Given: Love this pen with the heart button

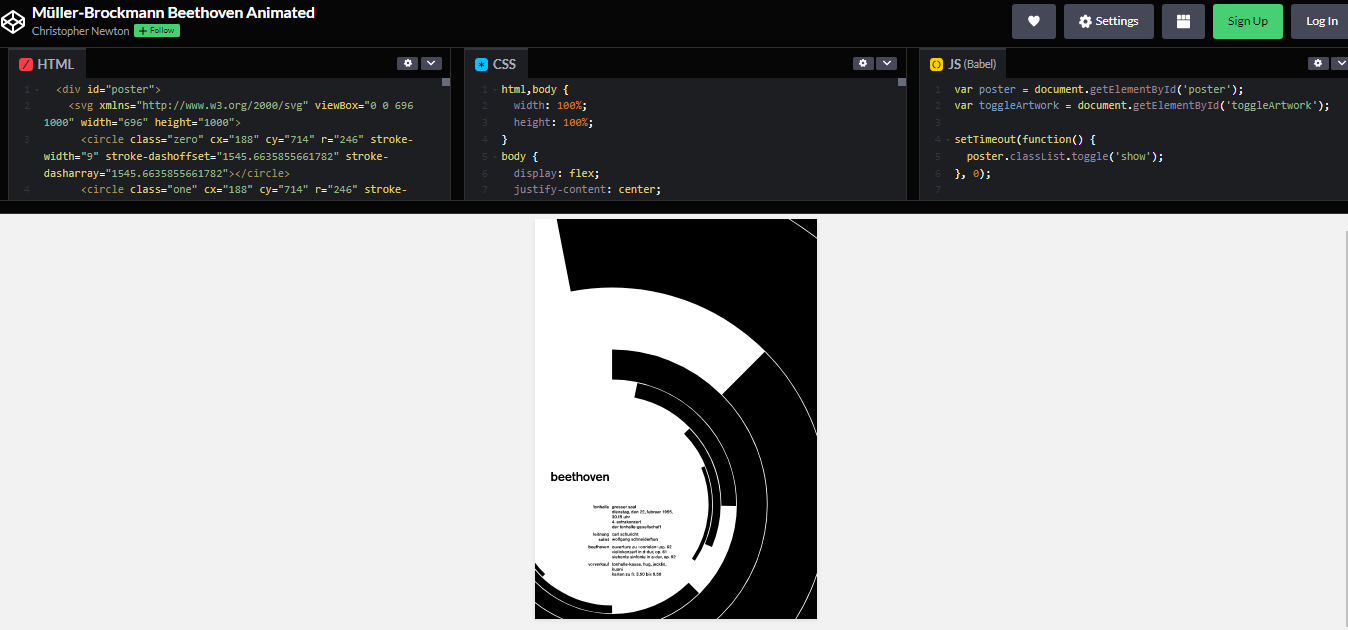Looking at the screenshot, I should pyautogui.click(x=1034, y=21).
